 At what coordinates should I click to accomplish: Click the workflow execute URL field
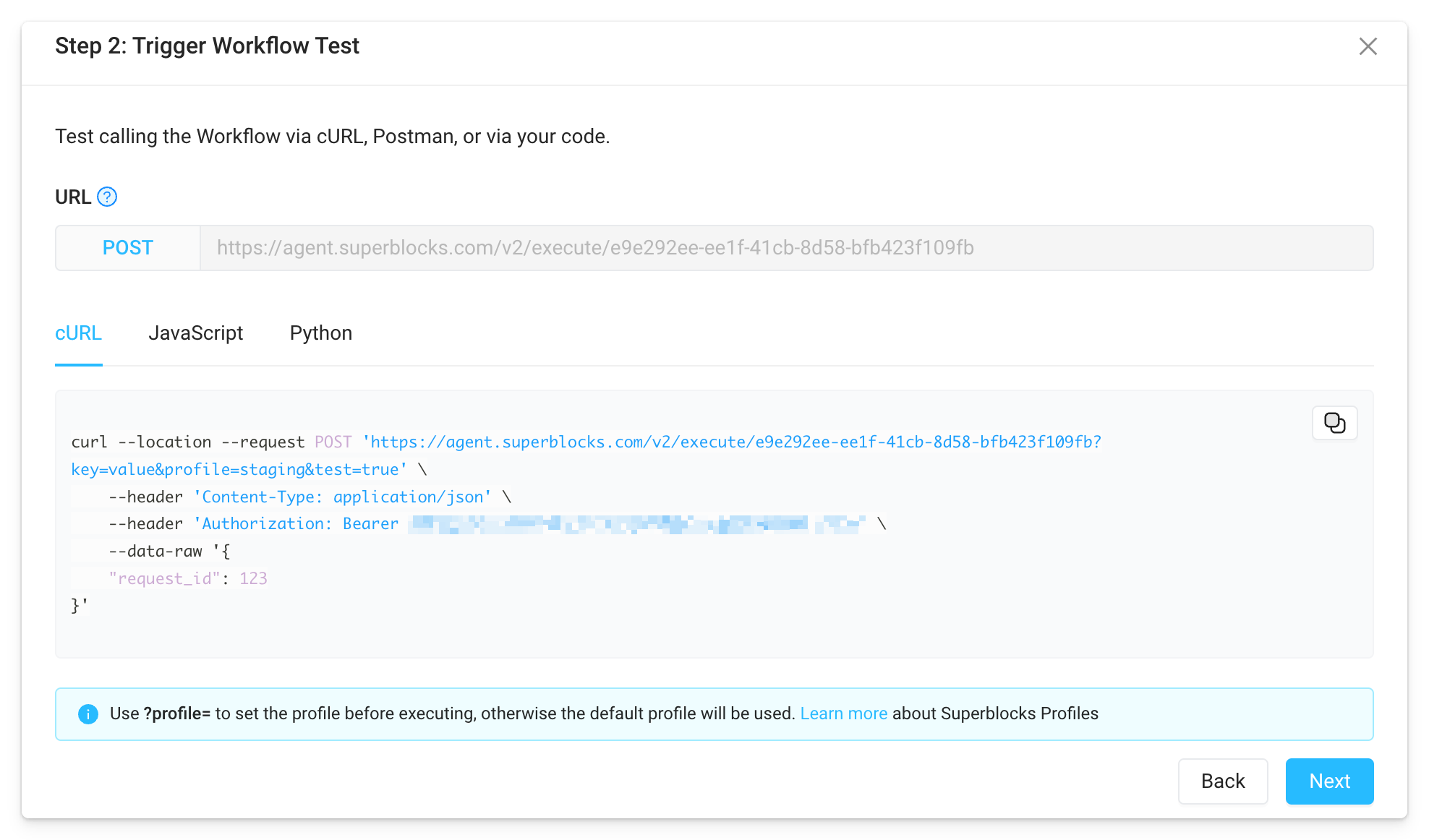(x=594, y=248)
